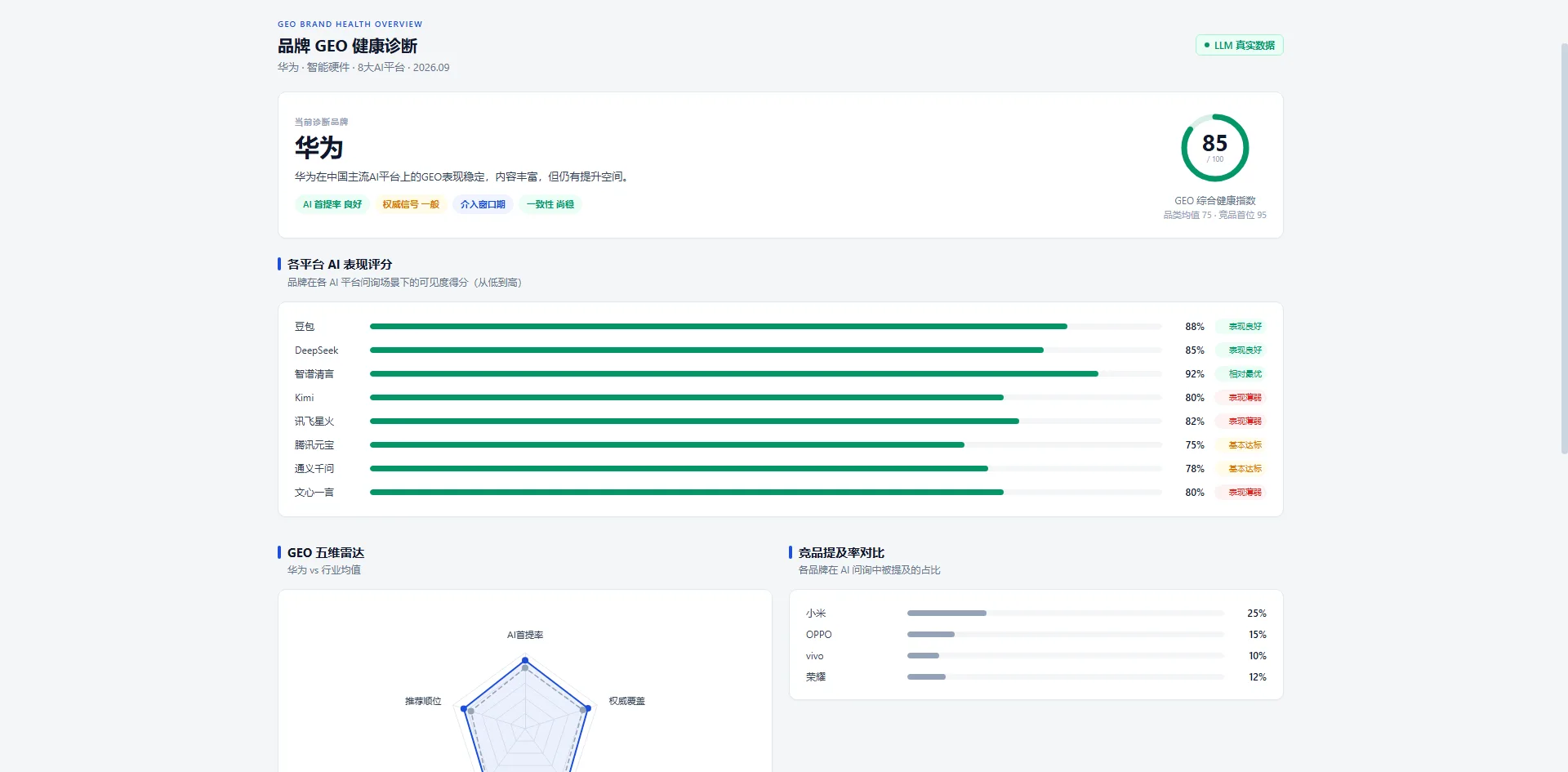Screen dimensions: 1568x772
Task: Select the 腾讯元宝 platform label
Action: coord(314,445)
